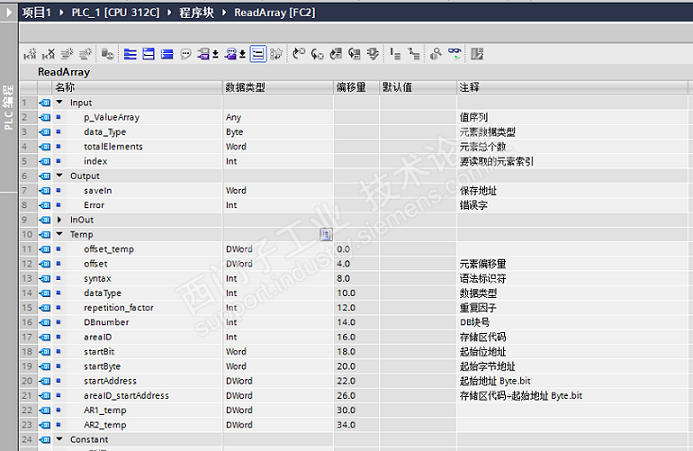Select the totalElements parameter name
Image resolution: width=693 pixels, height=451 pixels.
[x=113, y=146]
